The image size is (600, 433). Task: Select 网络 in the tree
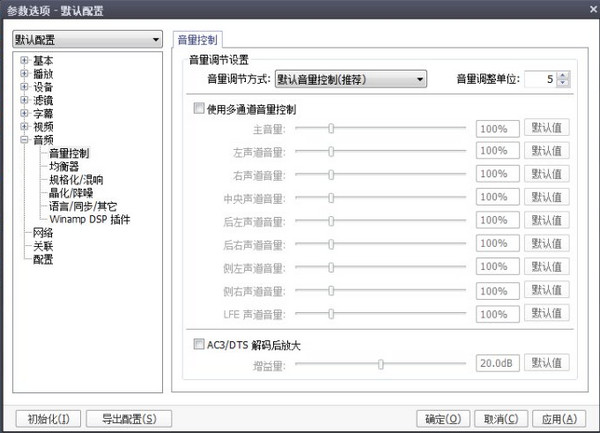point(43,233)
